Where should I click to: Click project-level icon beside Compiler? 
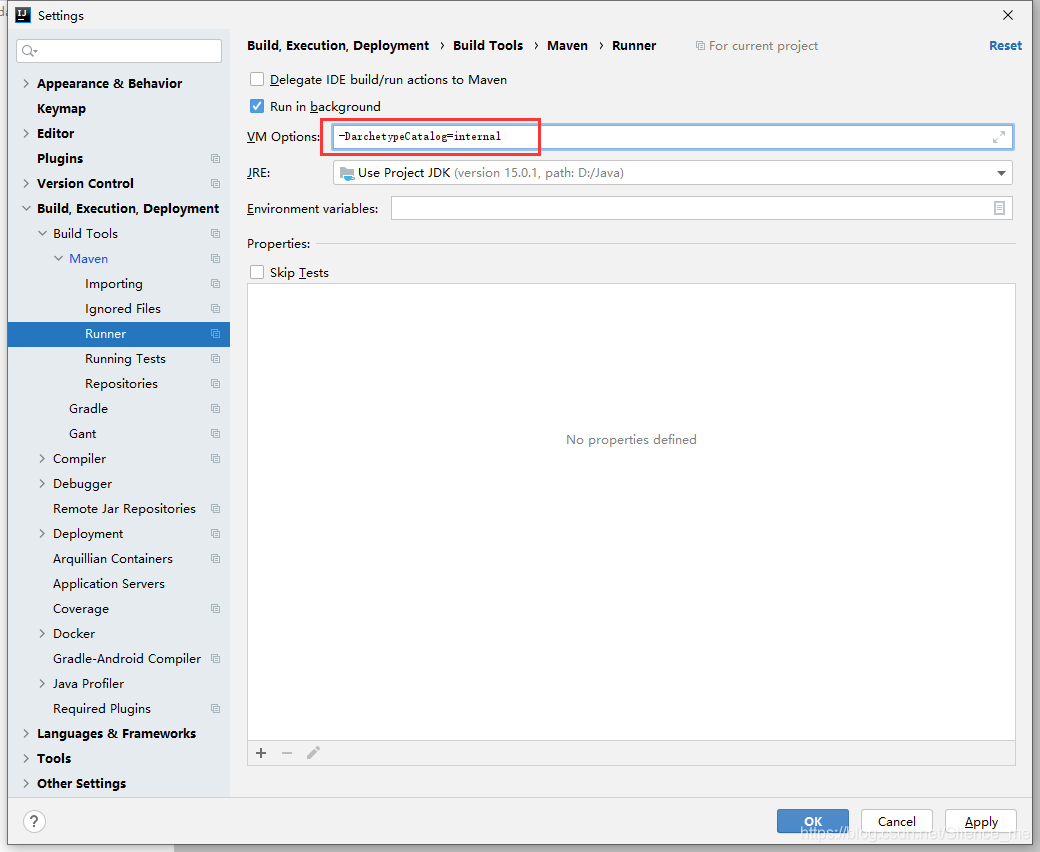(x=216, y=459)
